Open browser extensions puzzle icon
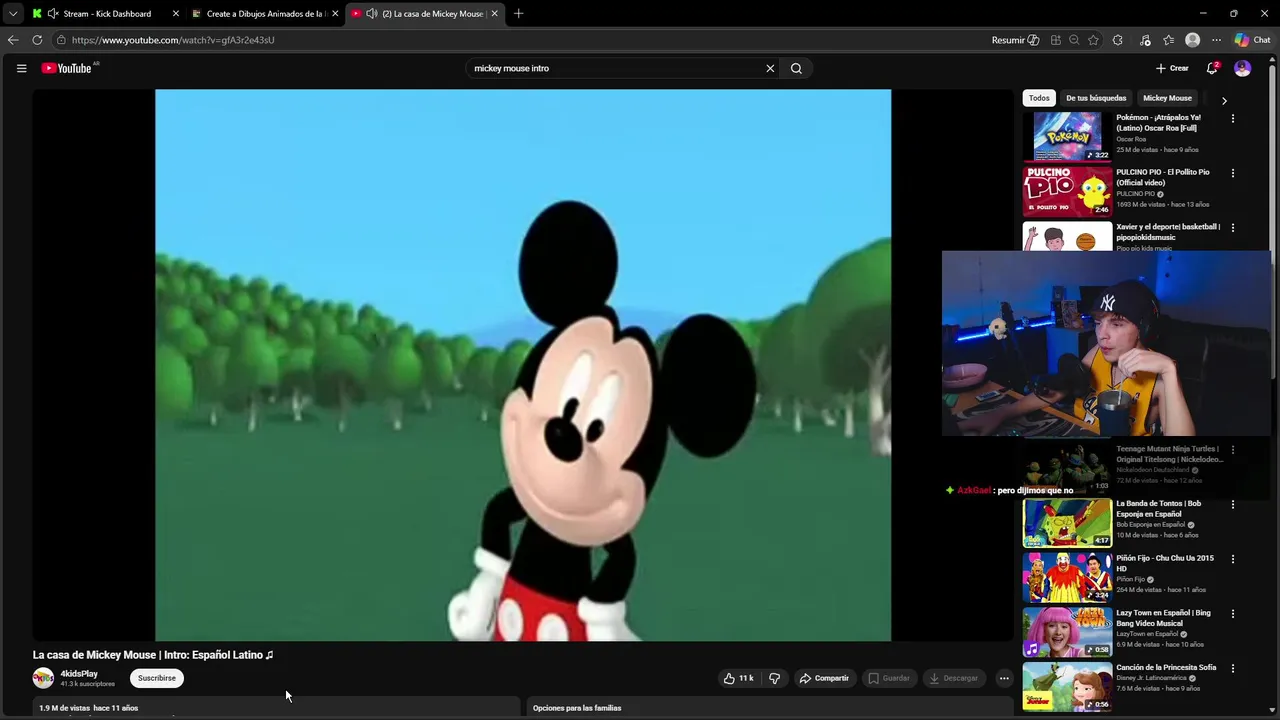1280x720 pixels. (1117, 40)
